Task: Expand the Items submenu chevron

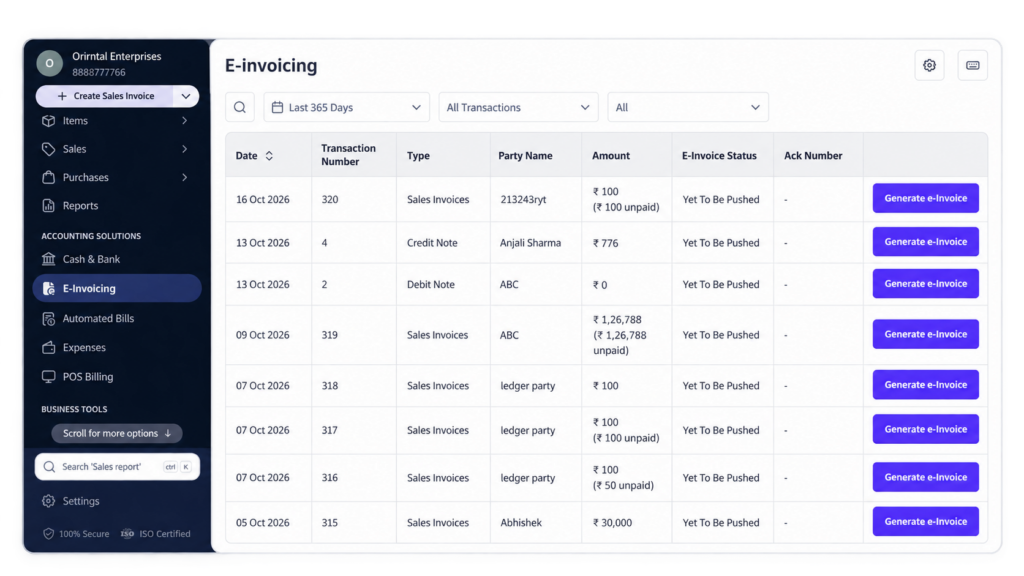Action: (x=184, y=121)
